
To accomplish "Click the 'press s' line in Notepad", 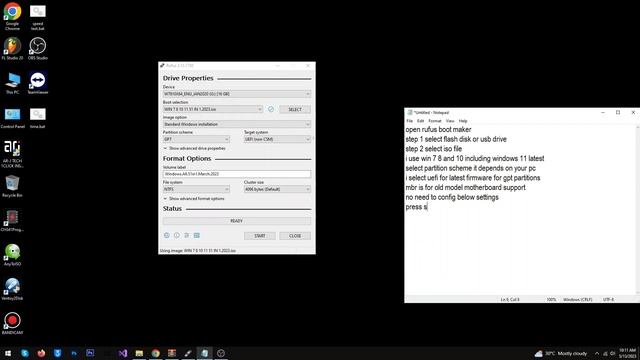I will (416, 207).
